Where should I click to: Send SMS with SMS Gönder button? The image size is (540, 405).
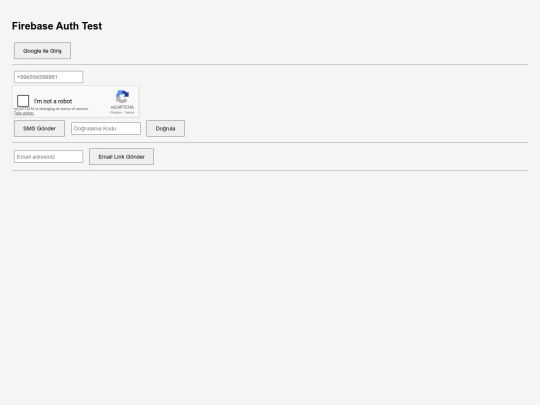pos(39,128)
